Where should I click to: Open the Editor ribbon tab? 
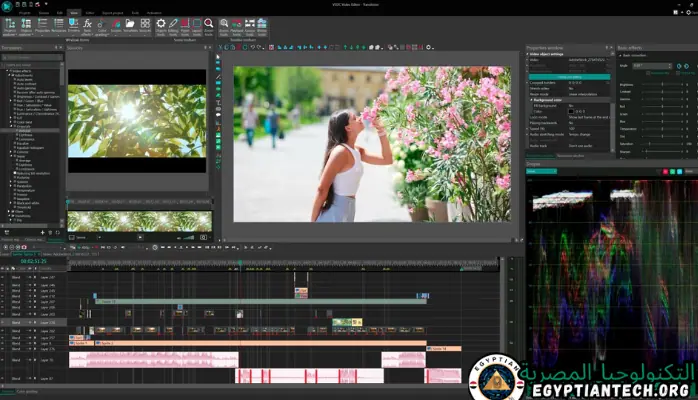coord(90,13)
